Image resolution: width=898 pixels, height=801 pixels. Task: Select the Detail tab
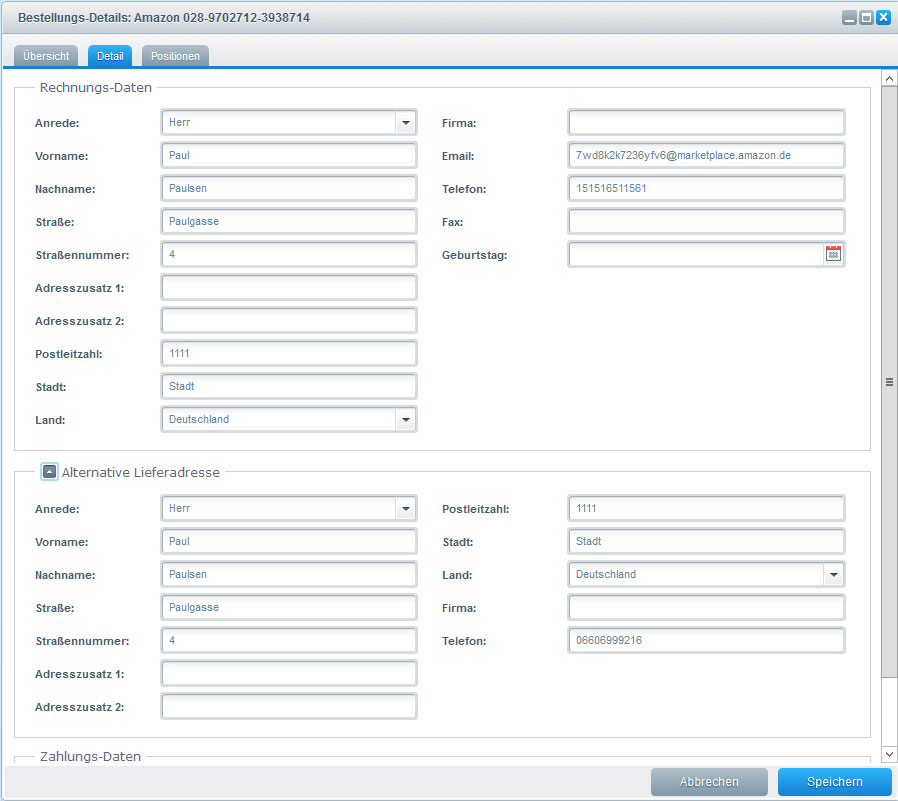click(111, 56)
